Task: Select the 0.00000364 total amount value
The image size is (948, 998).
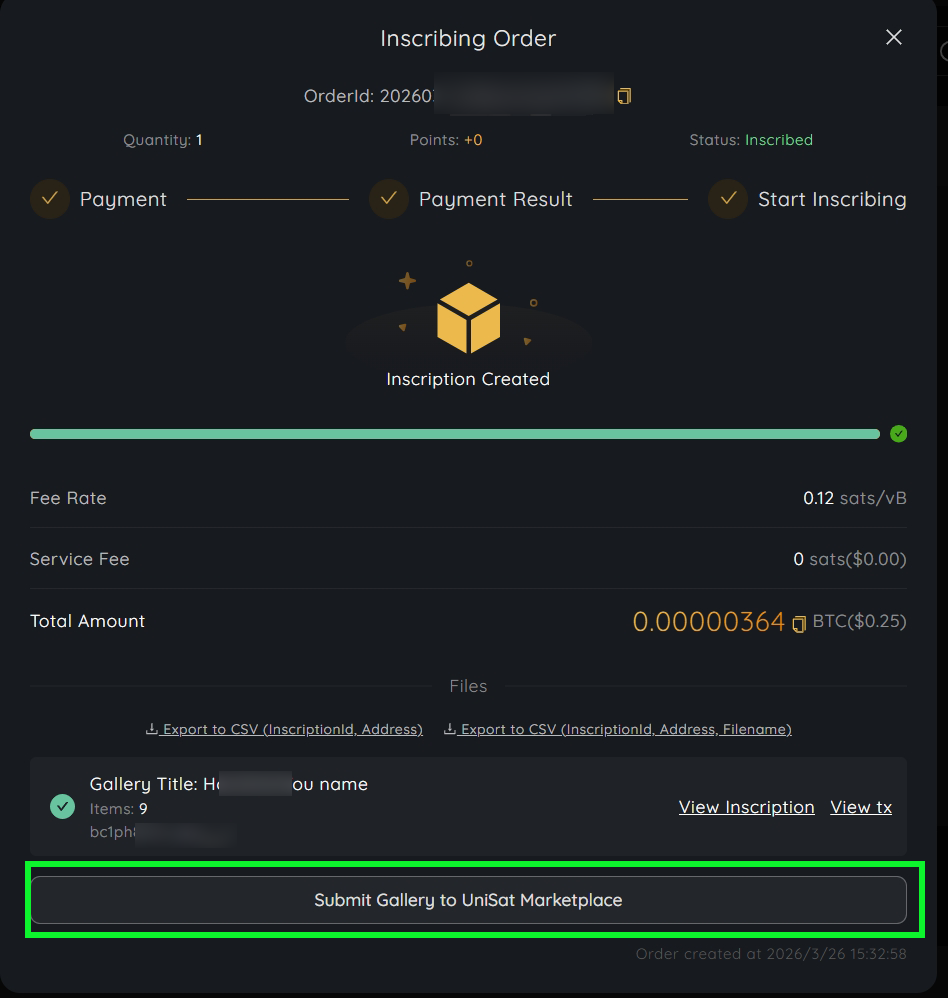Action: tap(708, 622)
